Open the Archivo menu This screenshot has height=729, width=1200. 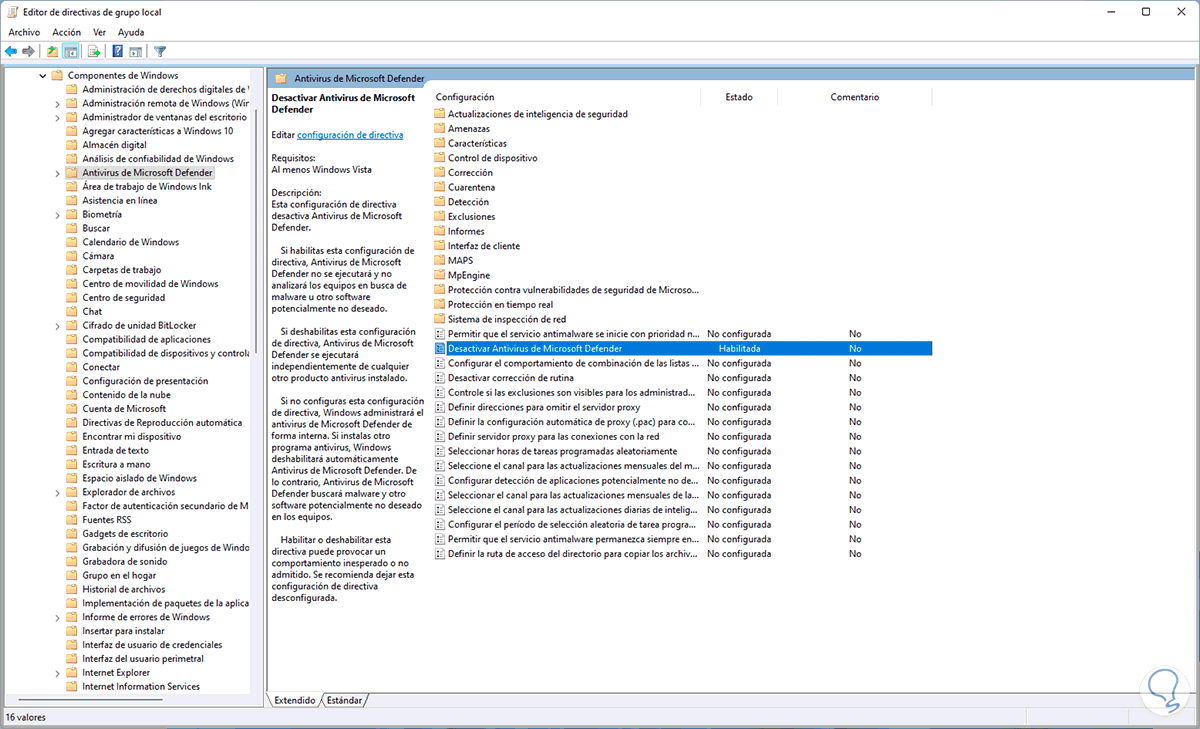(x=24, y=32)
